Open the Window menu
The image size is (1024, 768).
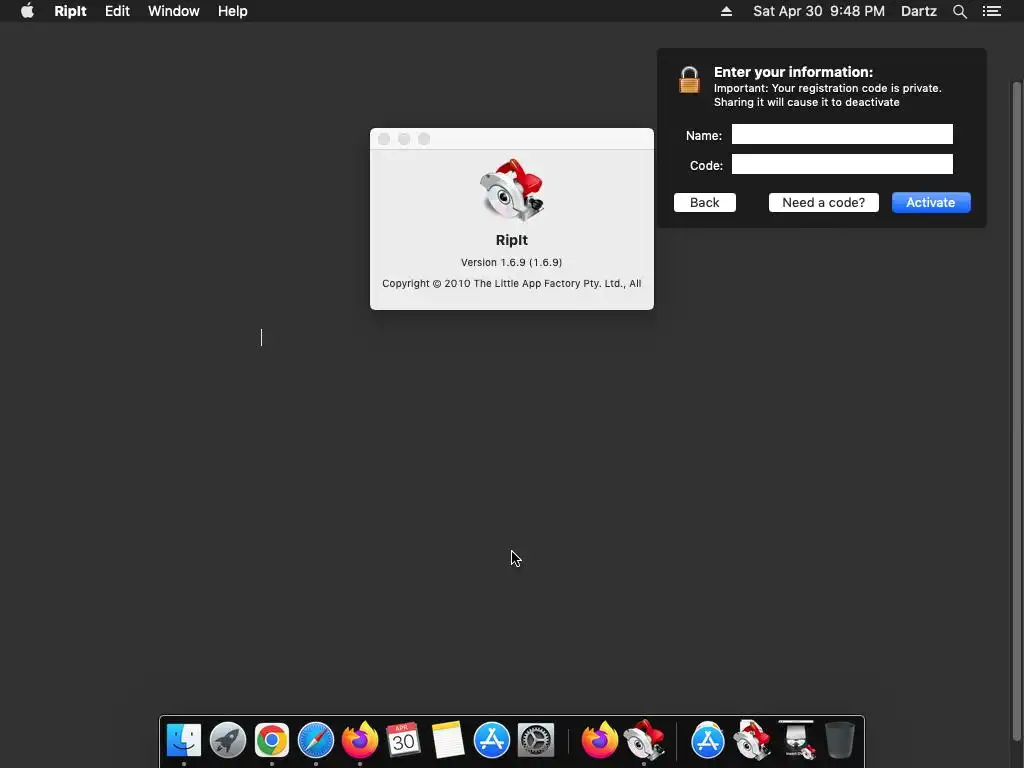pos(174,11)
